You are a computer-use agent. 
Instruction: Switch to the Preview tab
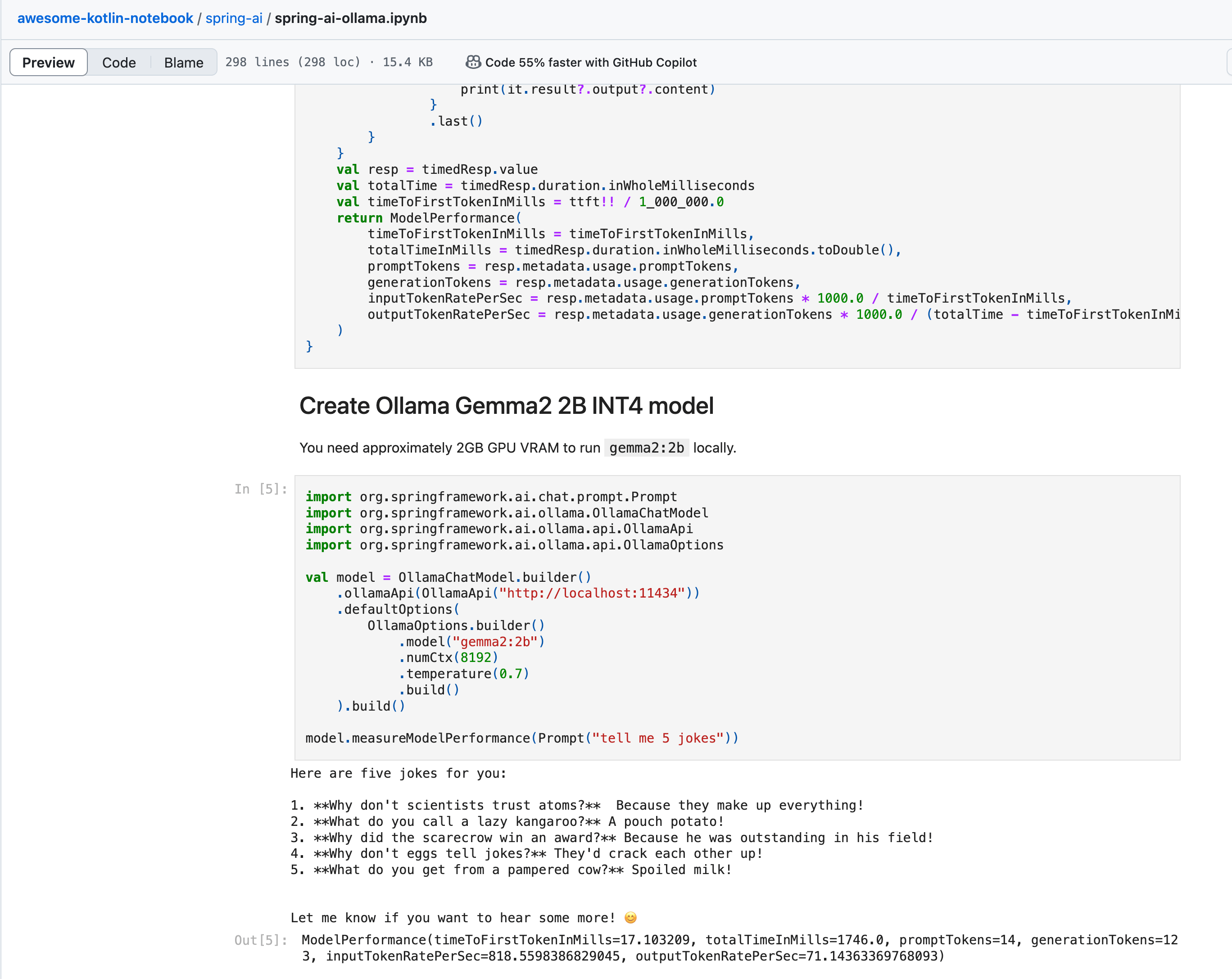pyautogui.click(x=49, y=62)
